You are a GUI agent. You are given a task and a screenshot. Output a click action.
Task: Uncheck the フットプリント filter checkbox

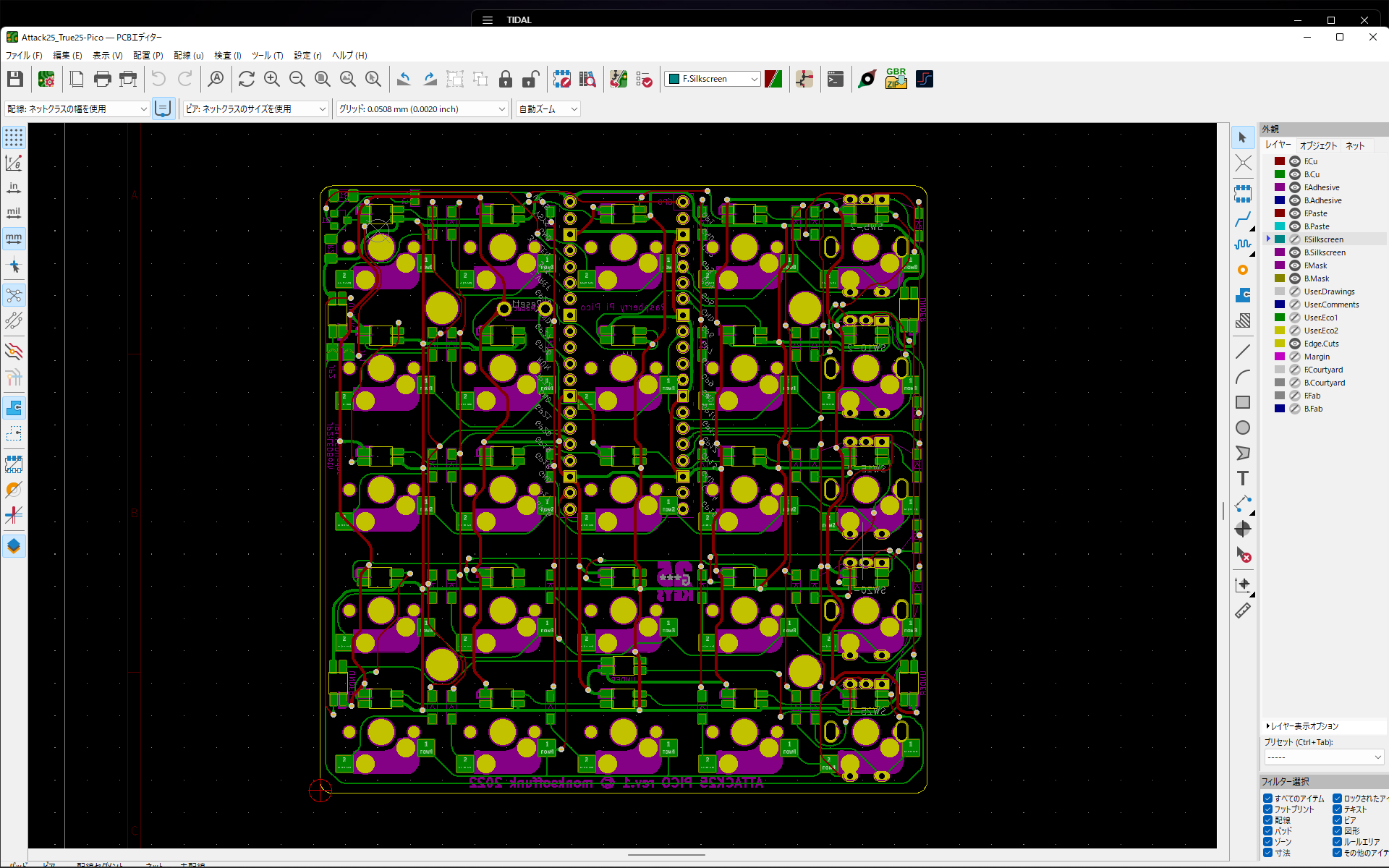click(x=1267, y=809)
